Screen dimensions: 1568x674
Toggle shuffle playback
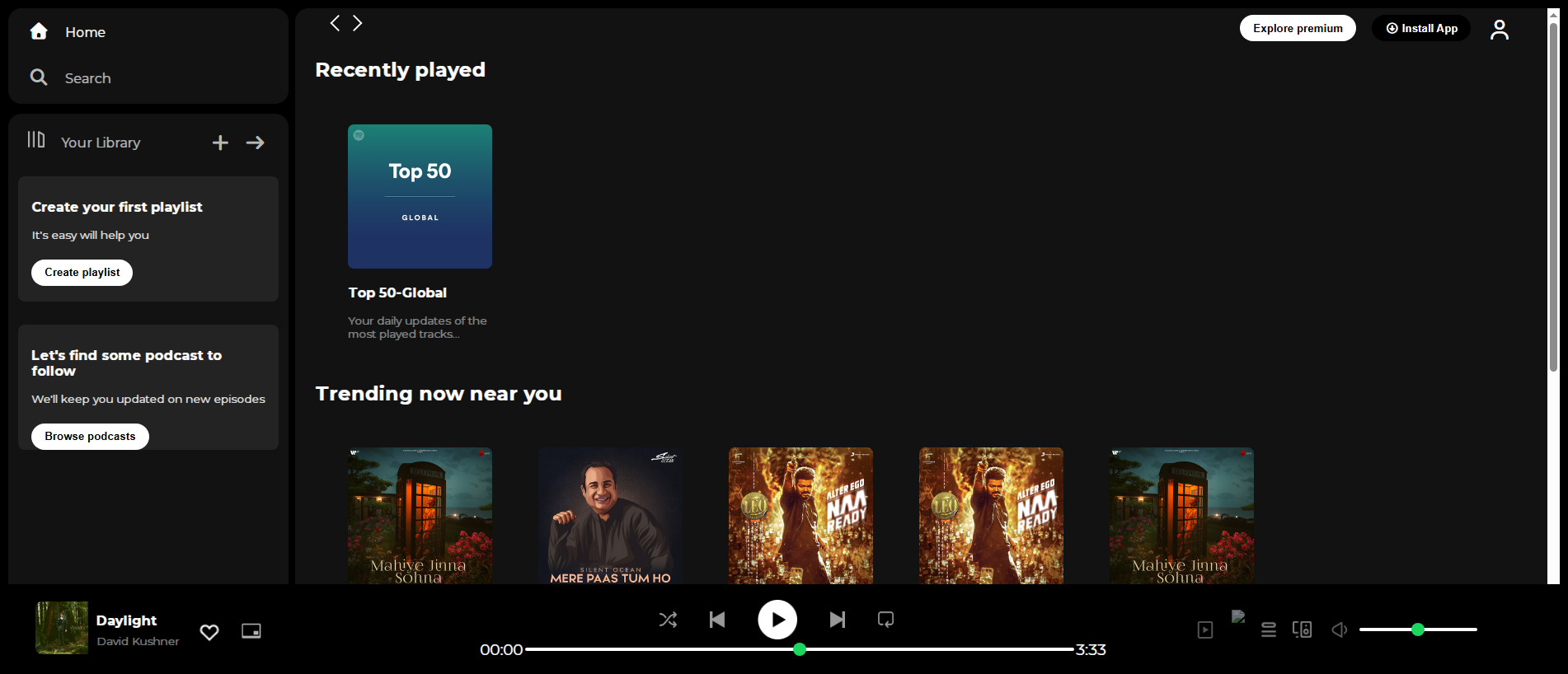pyautogui.click(x=668, y=620)
